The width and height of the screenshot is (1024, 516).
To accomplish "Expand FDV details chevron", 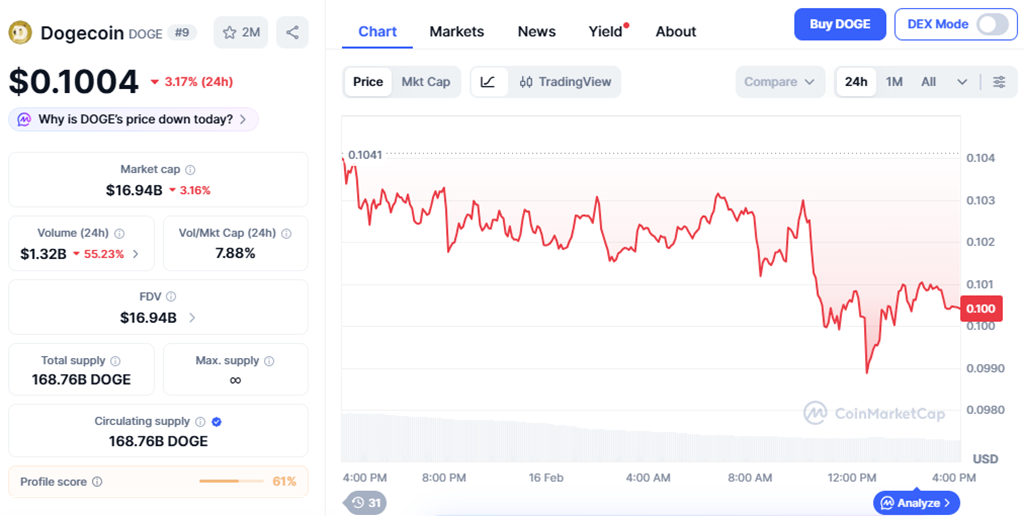I will click(192, 317).
